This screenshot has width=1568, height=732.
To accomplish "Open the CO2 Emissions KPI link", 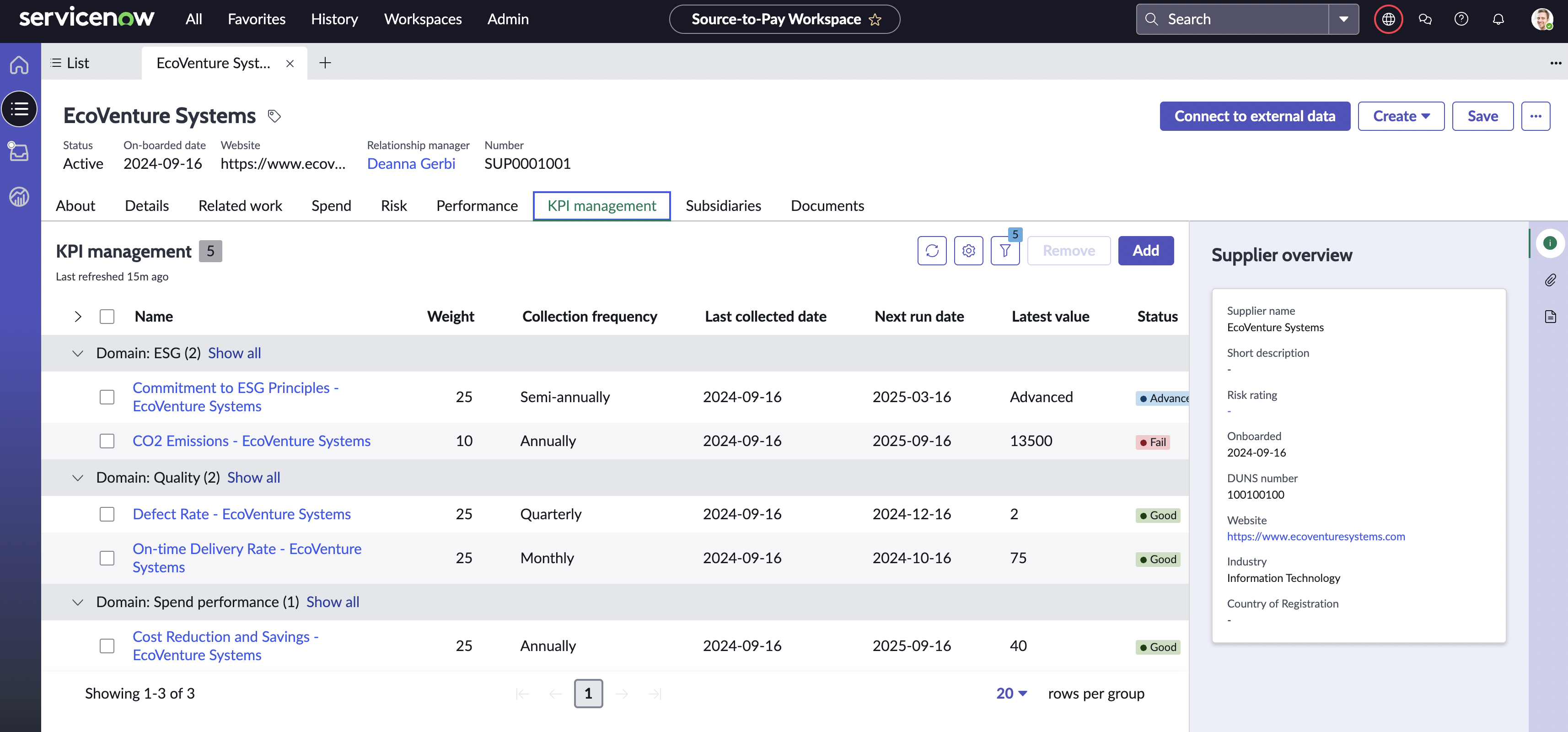I will [x=252, y=441].
